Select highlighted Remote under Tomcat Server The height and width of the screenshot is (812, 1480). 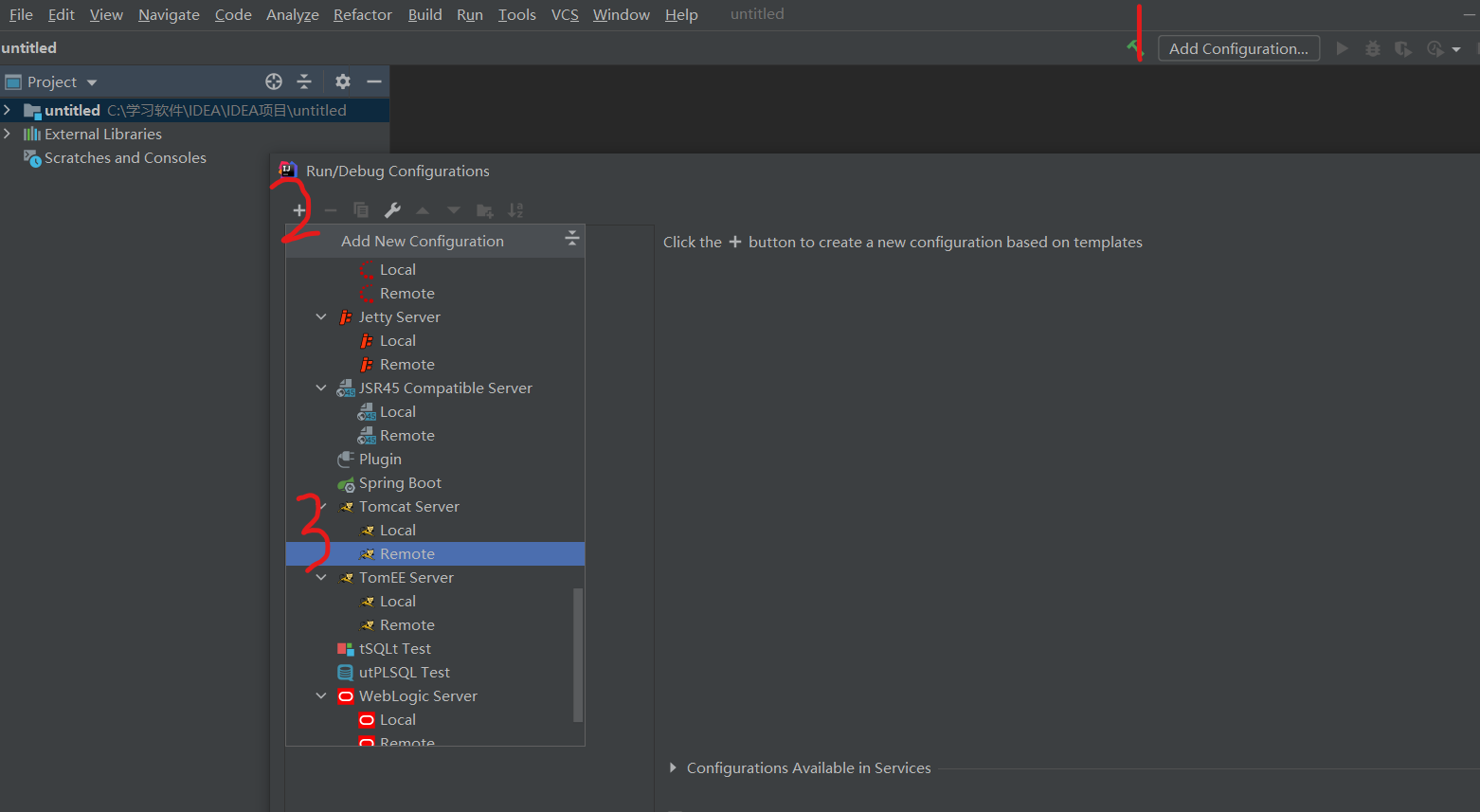pyautogui.click(x=435, y=553)
